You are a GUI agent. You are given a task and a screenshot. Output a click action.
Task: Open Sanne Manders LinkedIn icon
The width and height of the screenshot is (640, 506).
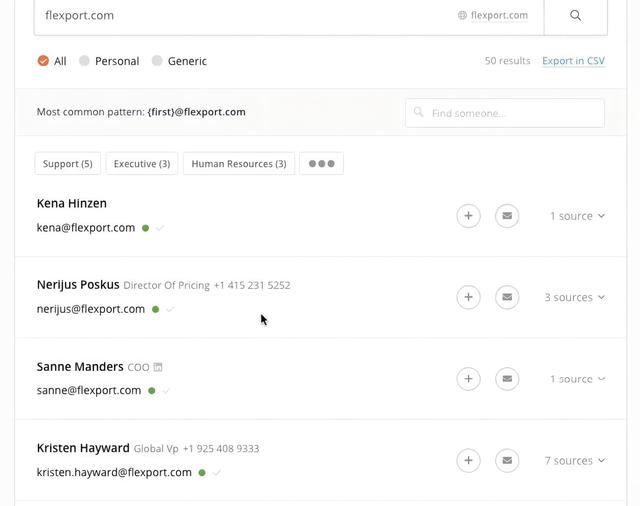158,367
